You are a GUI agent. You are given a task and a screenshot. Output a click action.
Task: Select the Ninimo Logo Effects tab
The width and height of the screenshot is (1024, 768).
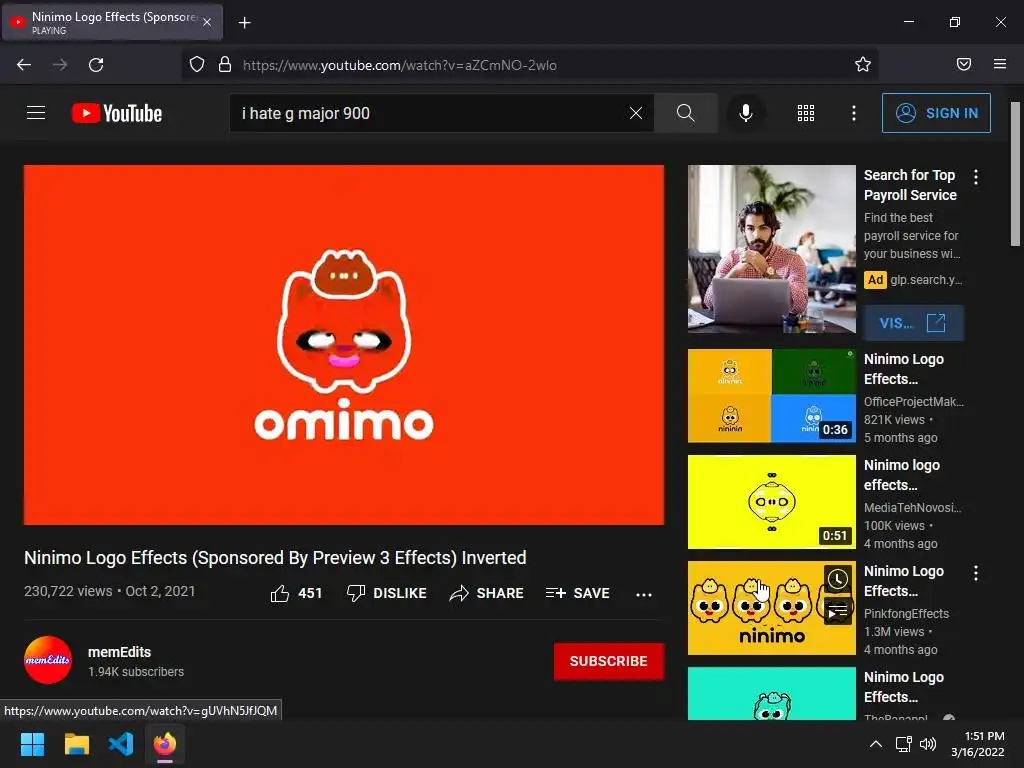coord(111,22)
